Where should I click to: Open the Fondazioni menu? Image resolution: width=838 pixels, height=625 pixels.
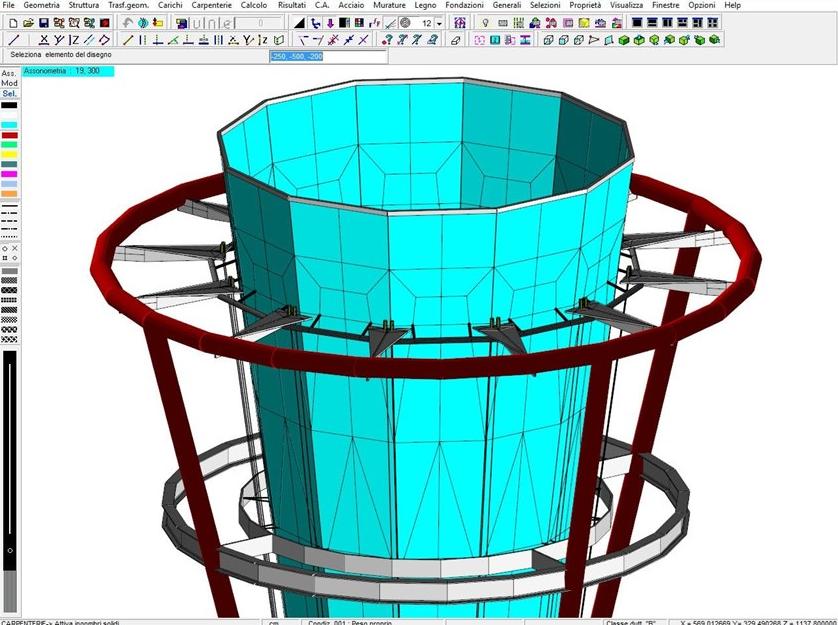(x=463, y=6)
